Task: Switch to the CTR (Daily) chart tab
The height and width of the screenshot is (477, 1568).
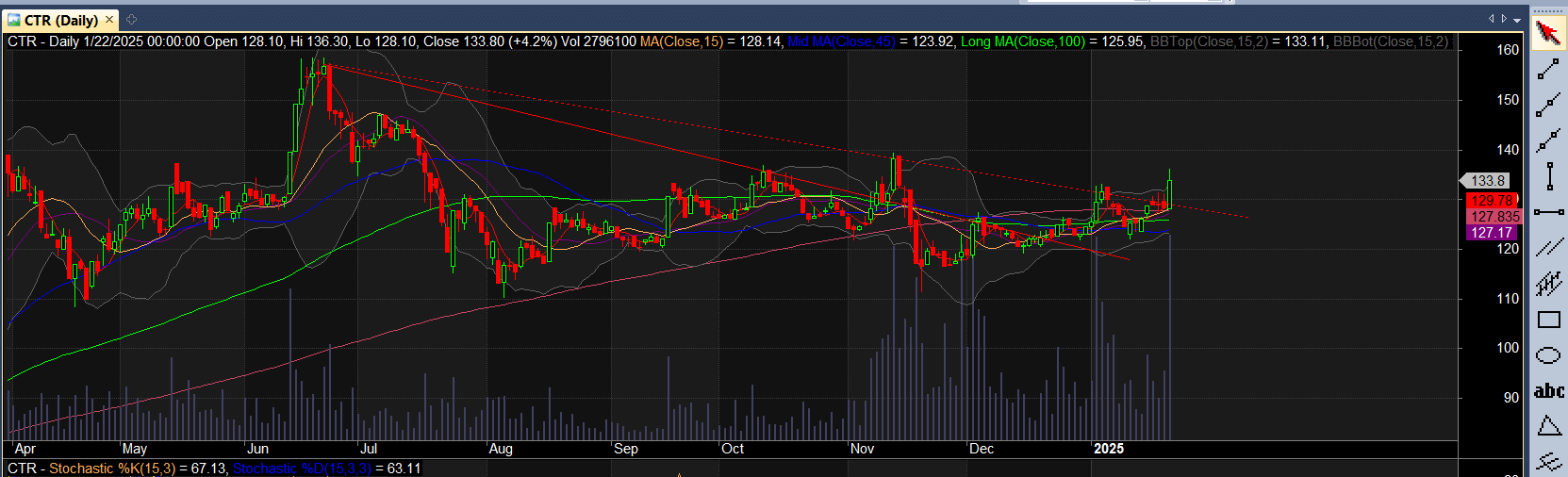Action: [61, 20]
